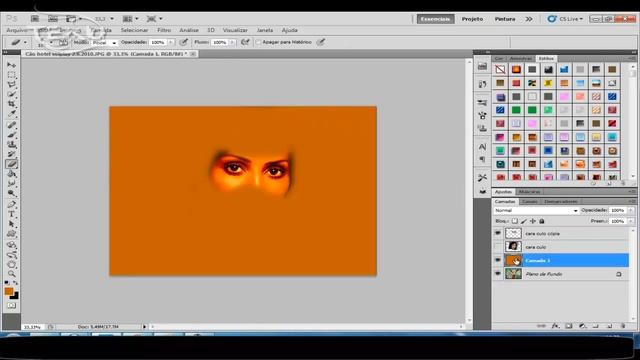Image resolution: width=640 pixels, height=360 pixels.
Task: Open the Character panel icon
Action: 482,147
